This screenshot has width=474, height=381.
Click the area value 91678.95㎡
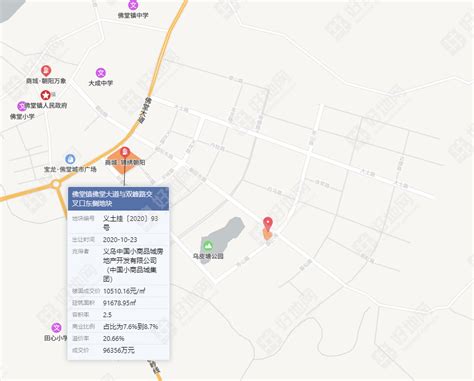[x=119, y=303]
